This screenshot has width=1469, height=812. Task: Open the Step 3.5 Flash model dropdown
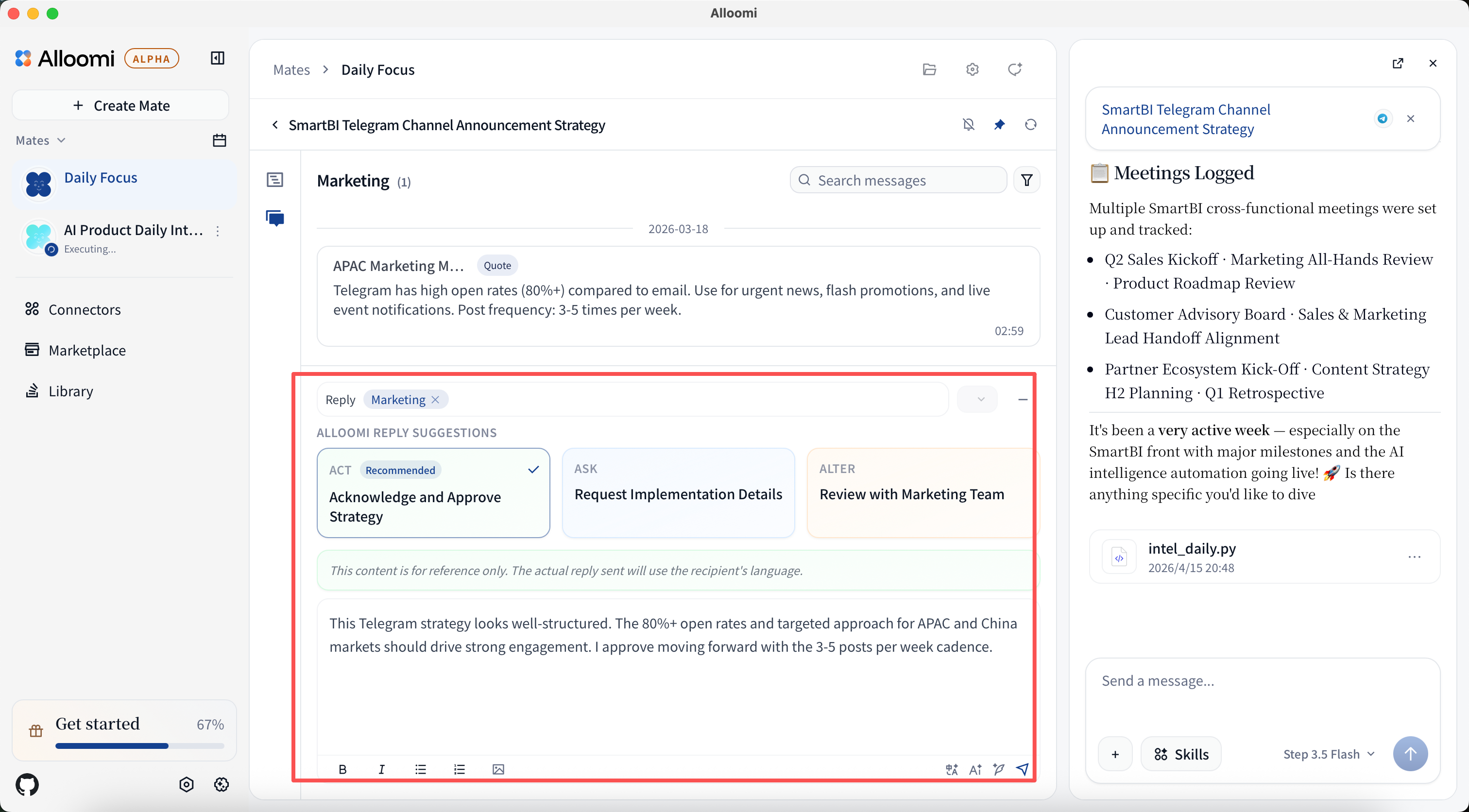tap(1329, 754)
